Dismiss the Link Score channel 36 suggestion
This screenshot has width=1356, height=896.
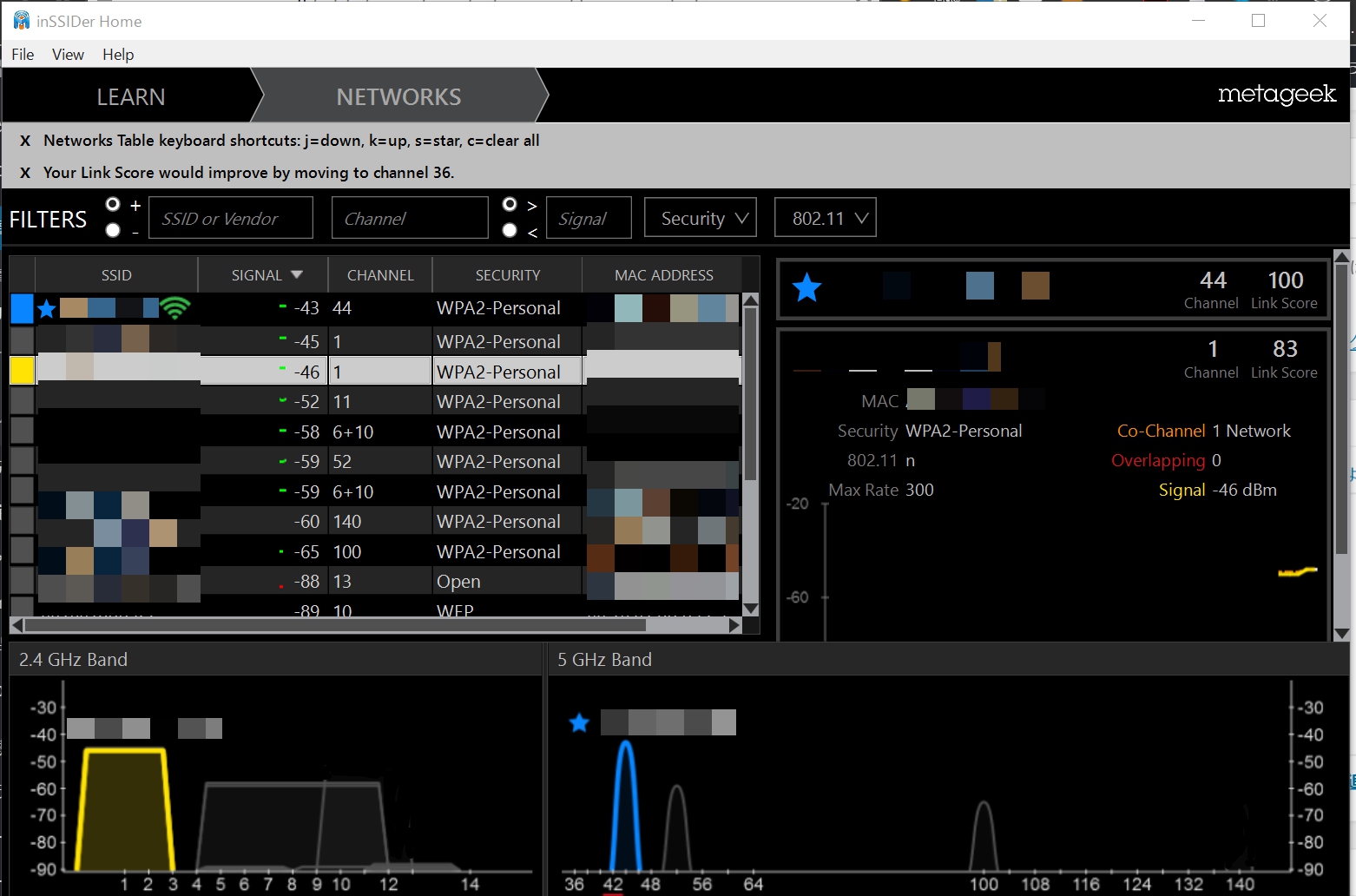[x=25, y=173]
